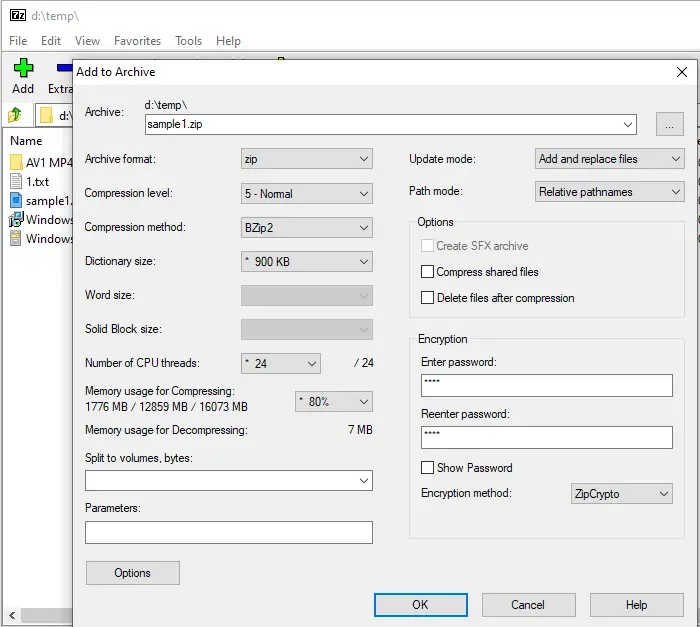Click the disabled Word size dropdown
The width and height of the screenshot is (700, 627).
(x=307, y=296)
